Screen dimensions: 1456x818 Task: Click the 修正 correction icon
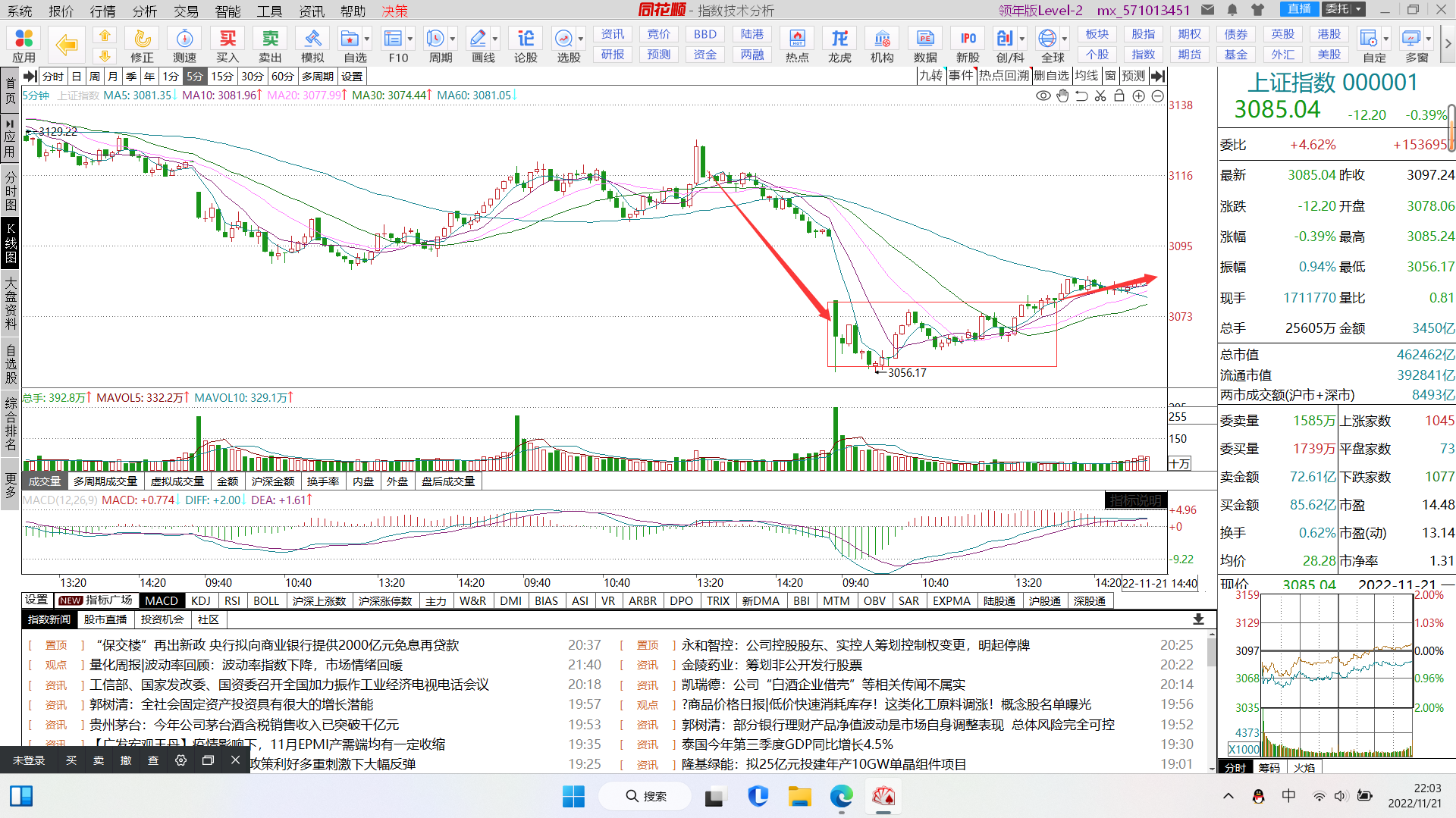click(x=142, y=45)
